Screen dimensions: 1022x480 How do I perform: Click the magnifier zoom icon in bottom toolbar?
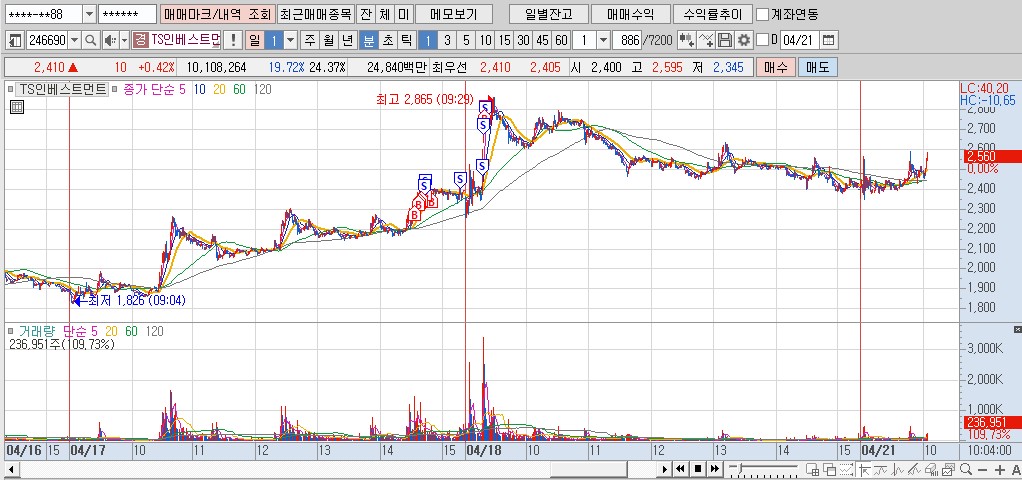tap(966, 469)
